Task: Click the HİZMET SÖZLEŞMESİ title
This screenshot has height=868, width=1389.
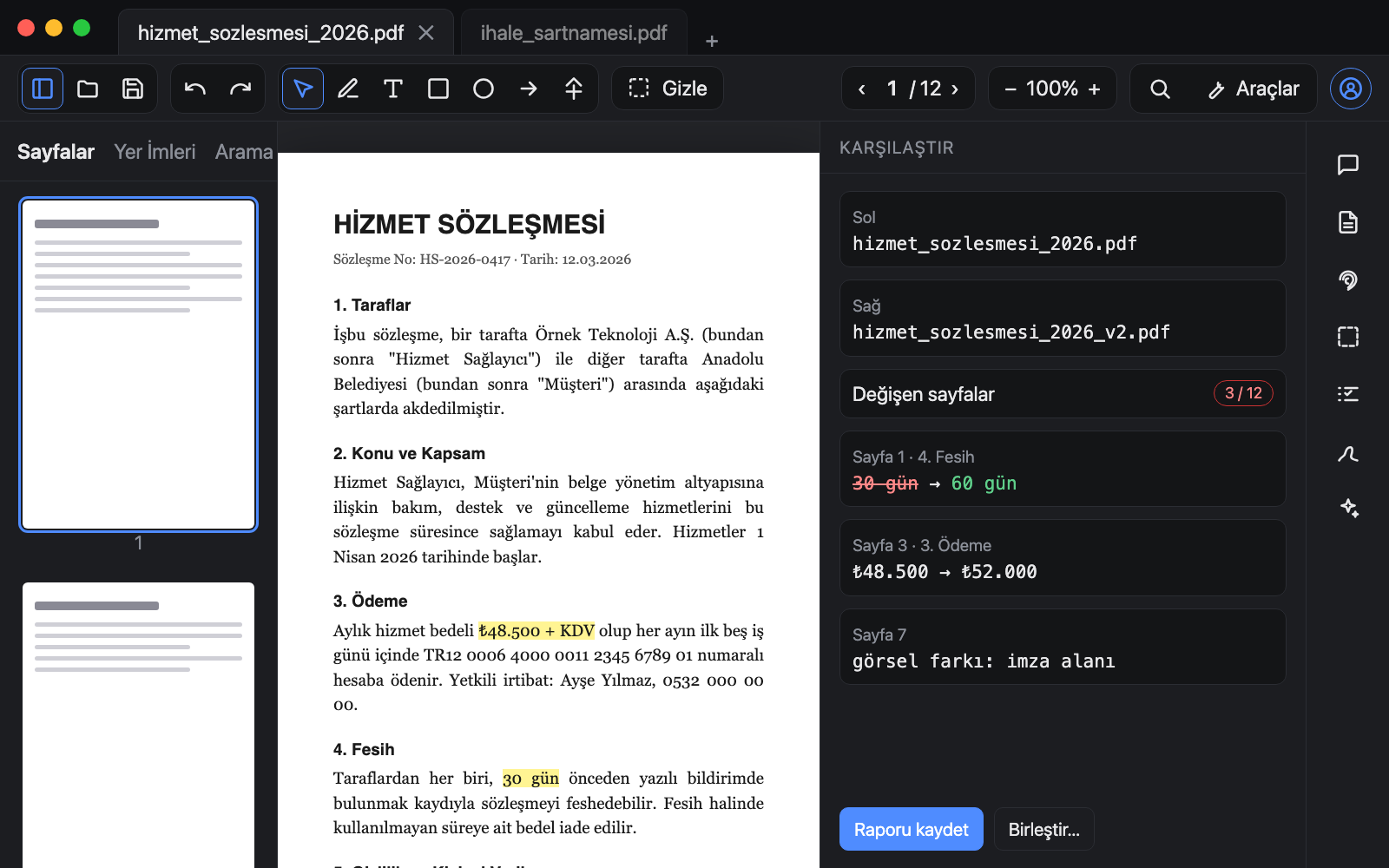Action: point(469,224)
